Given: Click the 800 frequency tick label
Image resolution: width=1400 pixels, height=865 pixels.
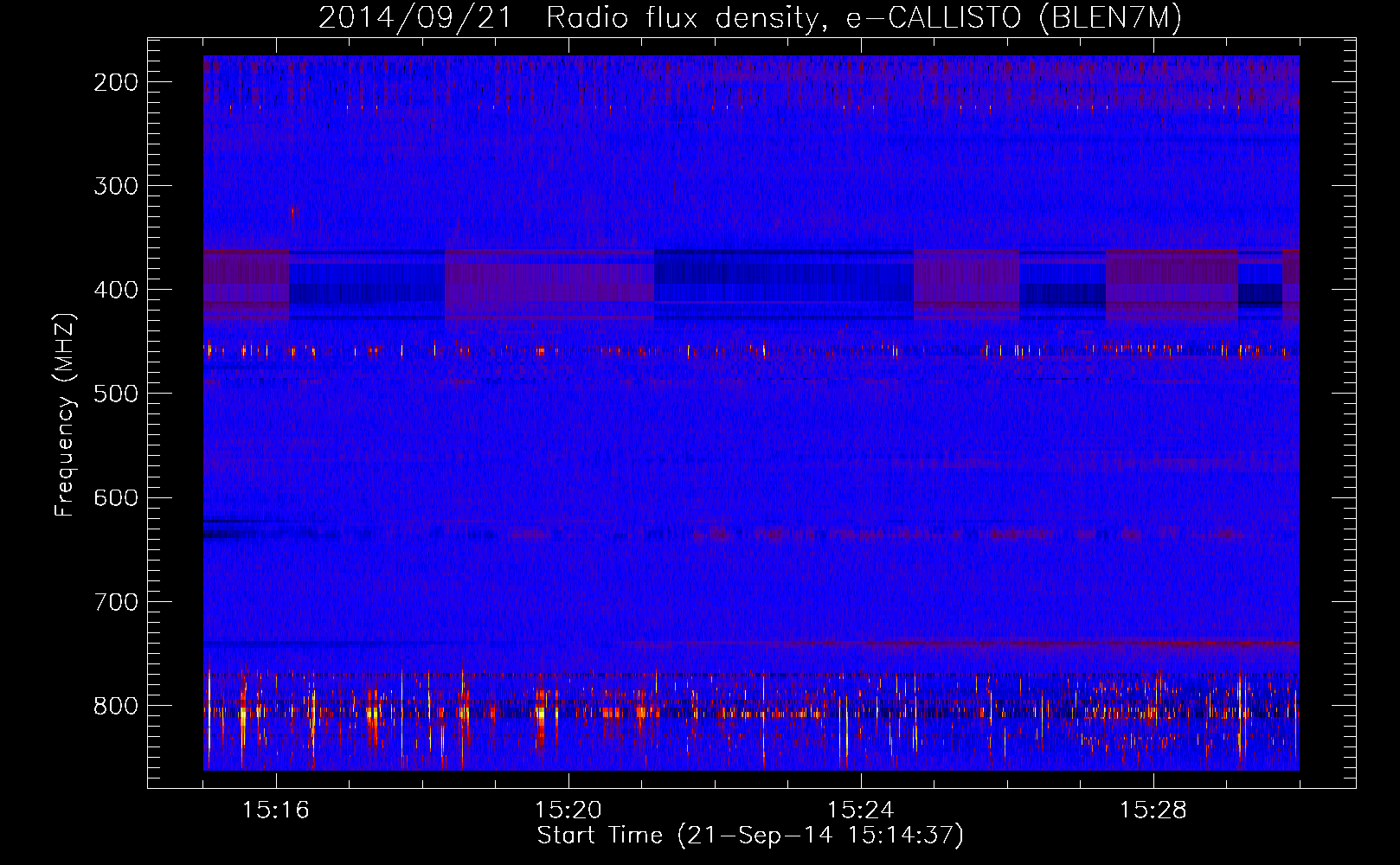Looking at the screenshot, I should (x=115, y=705).
